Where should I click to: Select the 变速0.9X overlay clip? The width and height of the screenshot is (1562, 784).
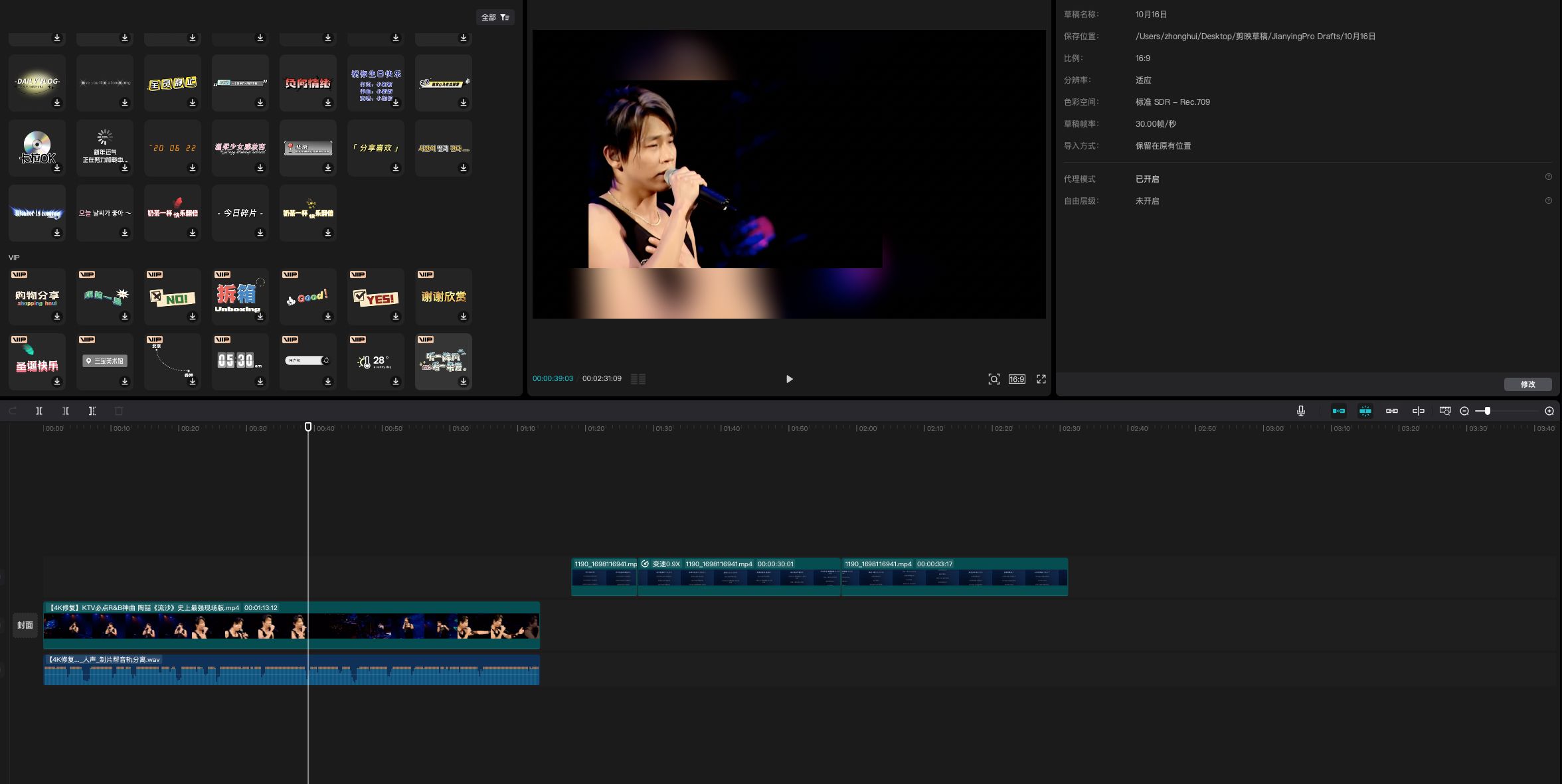[739, 577]
